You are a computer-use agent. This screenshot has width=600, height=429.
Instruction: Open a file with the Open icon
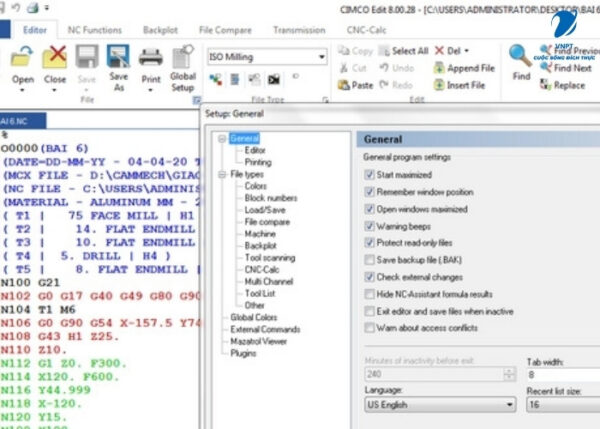point(21,58)
